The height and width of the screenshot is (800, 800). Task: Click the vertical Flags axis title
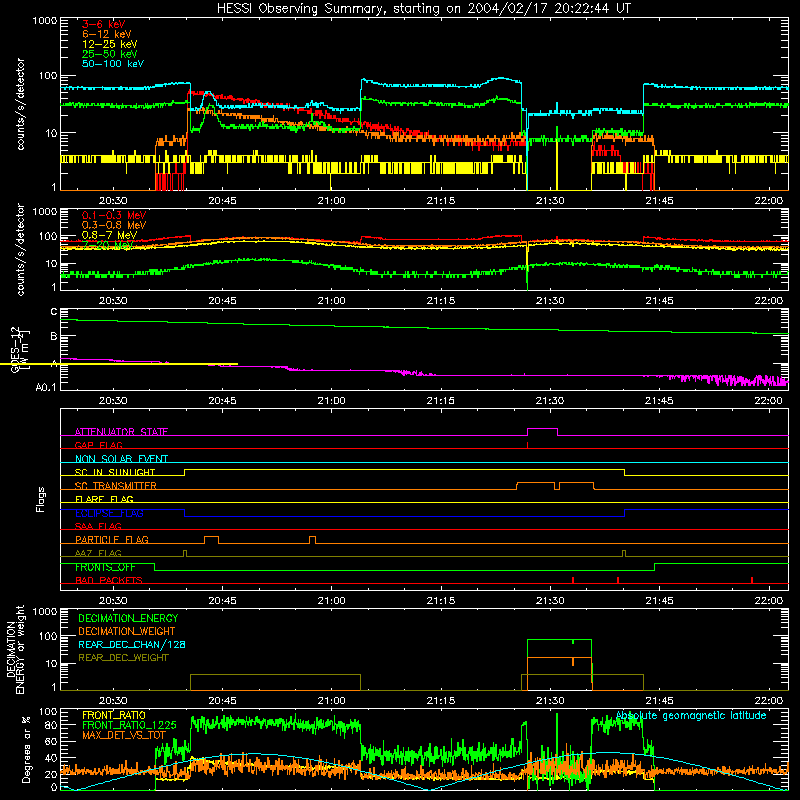tap(41, 499)
